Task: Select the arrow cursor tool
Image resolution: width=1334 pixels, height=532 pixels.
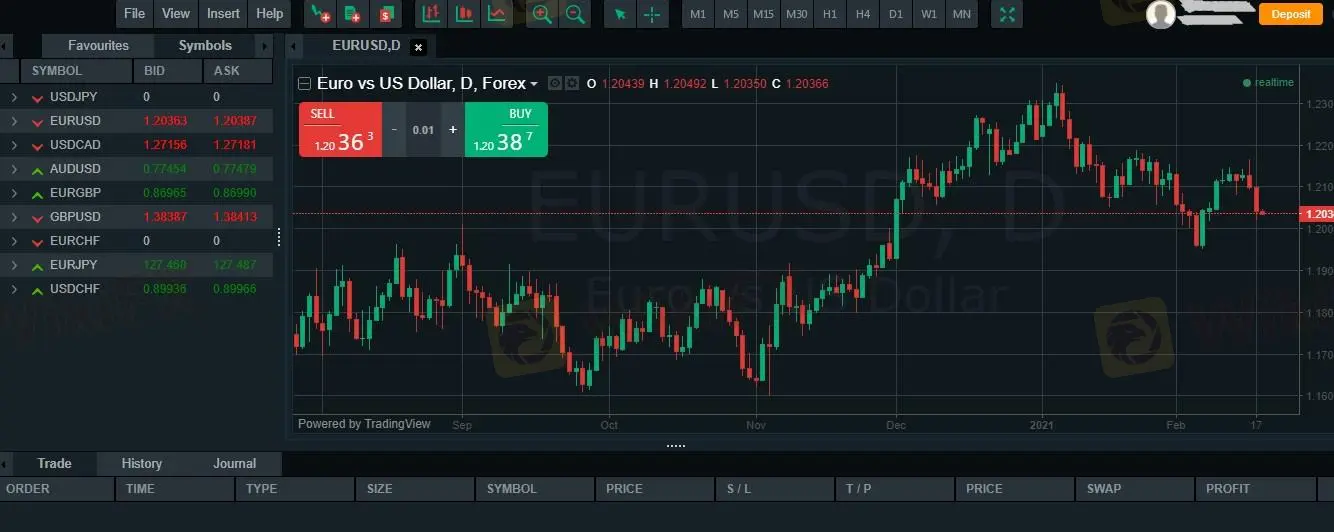Action: point(620,14)
